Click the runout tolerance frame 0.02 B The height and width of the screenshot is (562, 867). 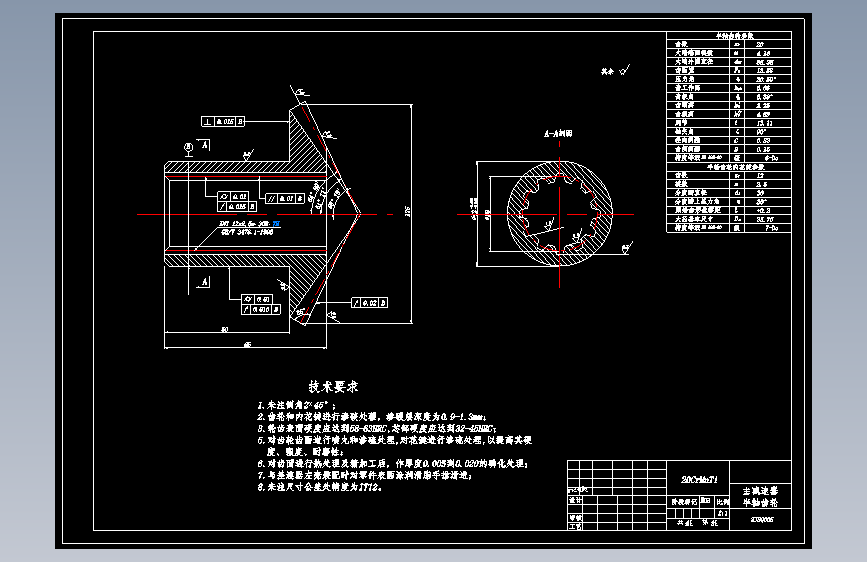coord(369,303)
